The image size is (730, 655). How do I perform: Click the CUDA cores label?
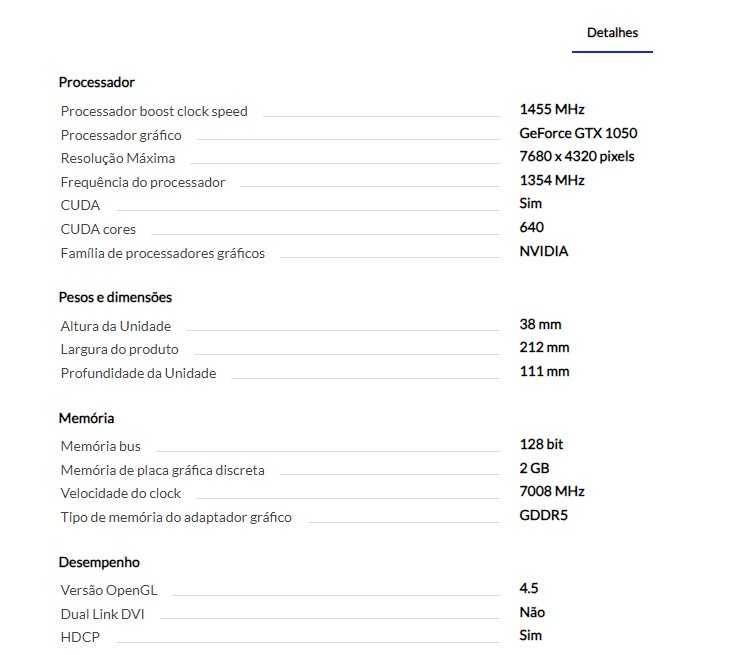click(x=98, y=230)
